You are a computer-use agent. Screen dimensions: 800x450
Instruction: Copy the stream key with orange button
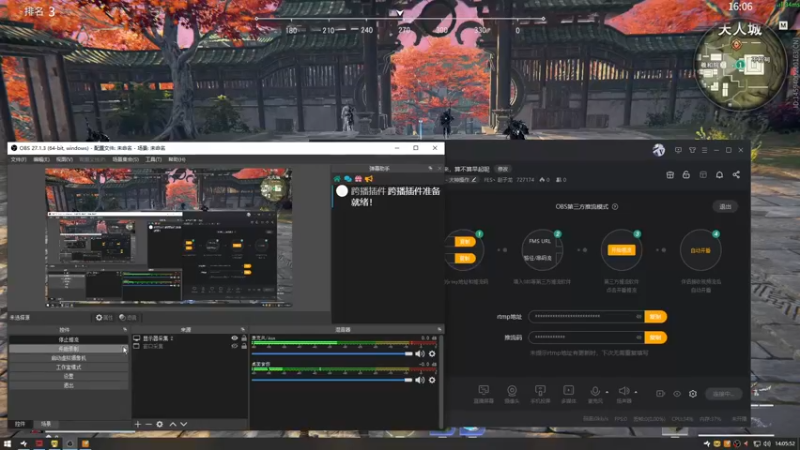pyautogui.click(x=656, y=337)
